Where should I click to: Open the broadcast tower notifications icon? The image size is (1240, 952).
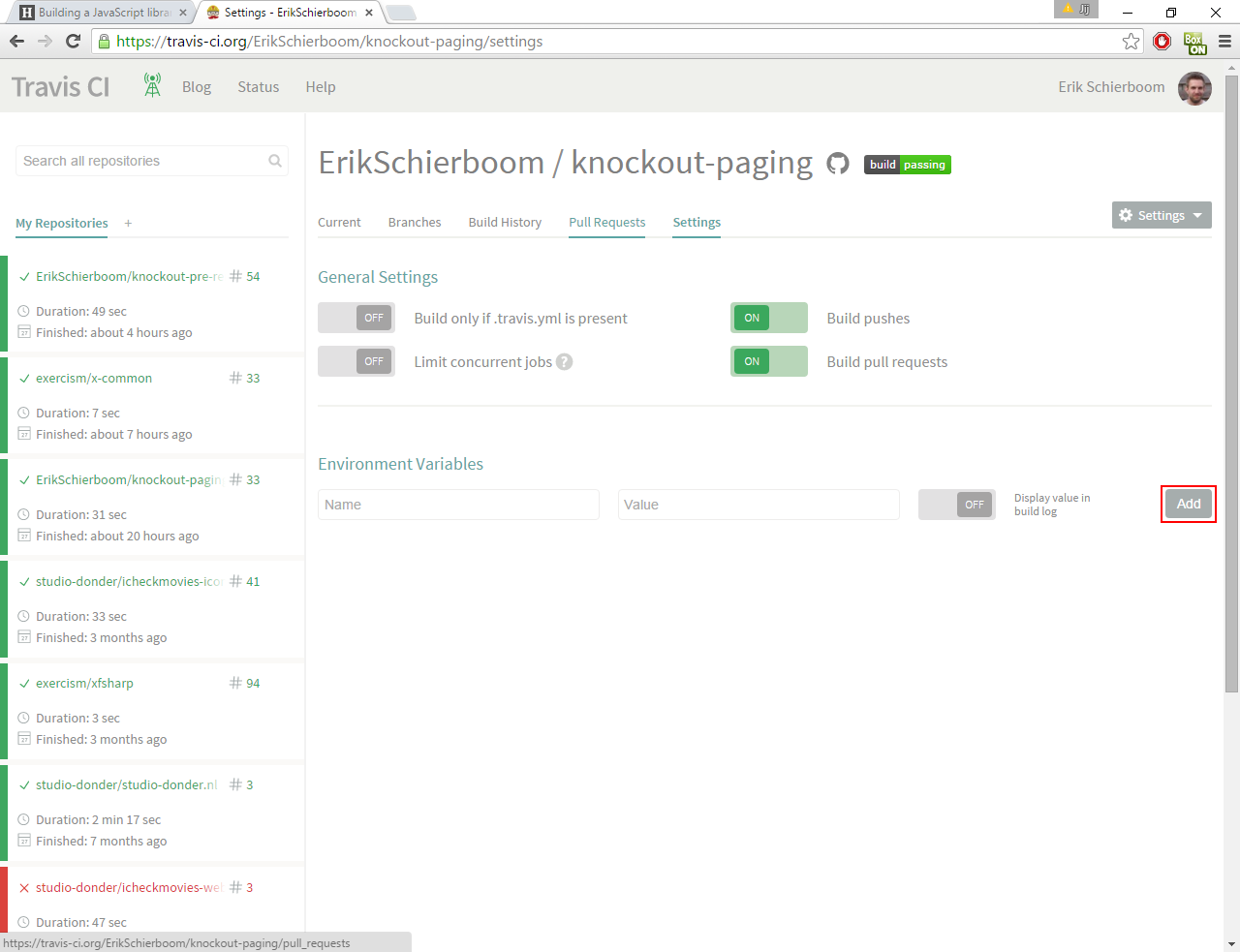click(x=152, y=85)
